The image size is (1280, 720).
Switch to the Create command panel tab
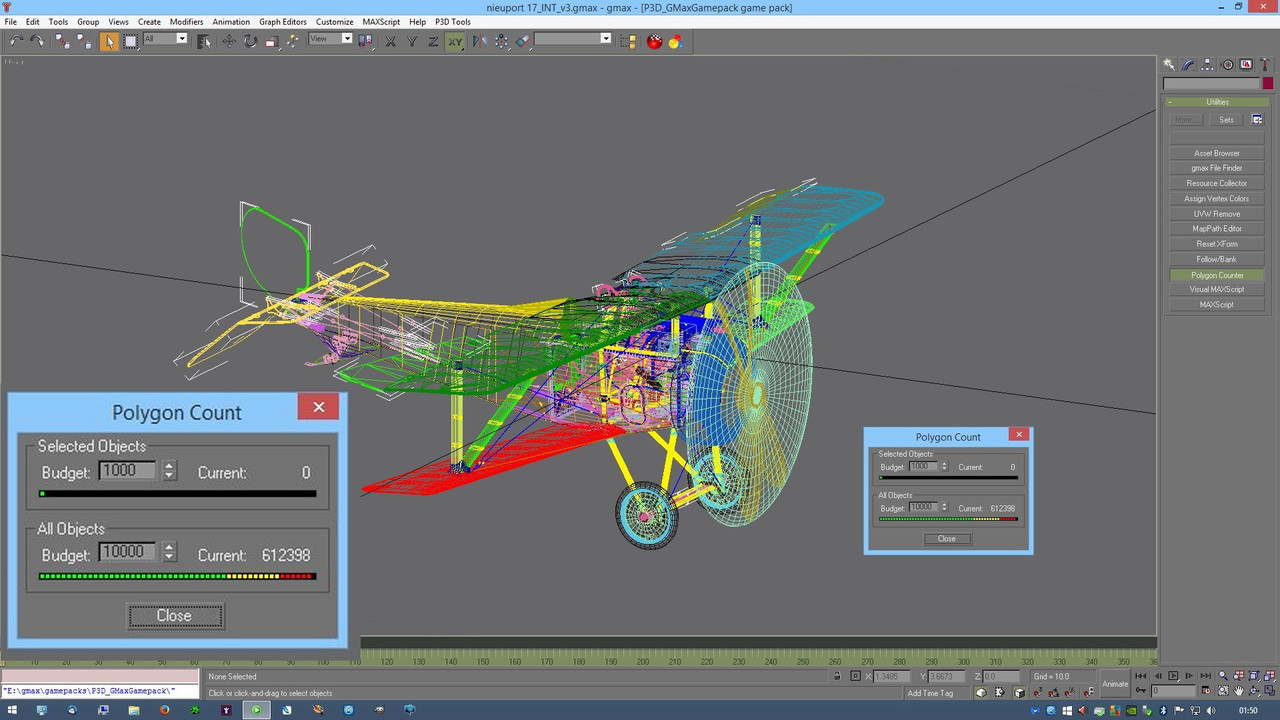[1169, 64]
